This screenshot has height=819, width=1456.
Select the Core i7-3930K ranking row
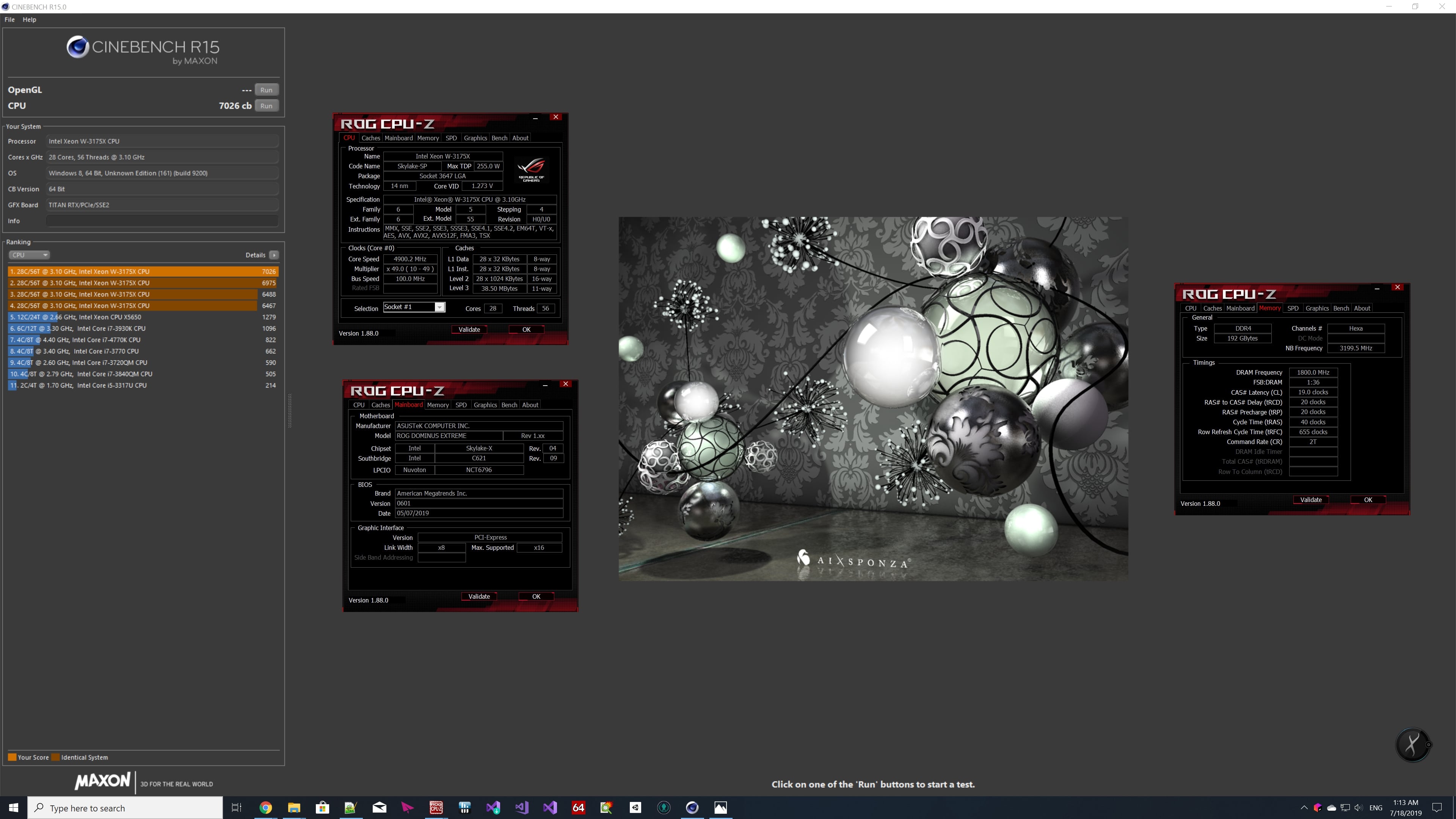coord(143,328)
